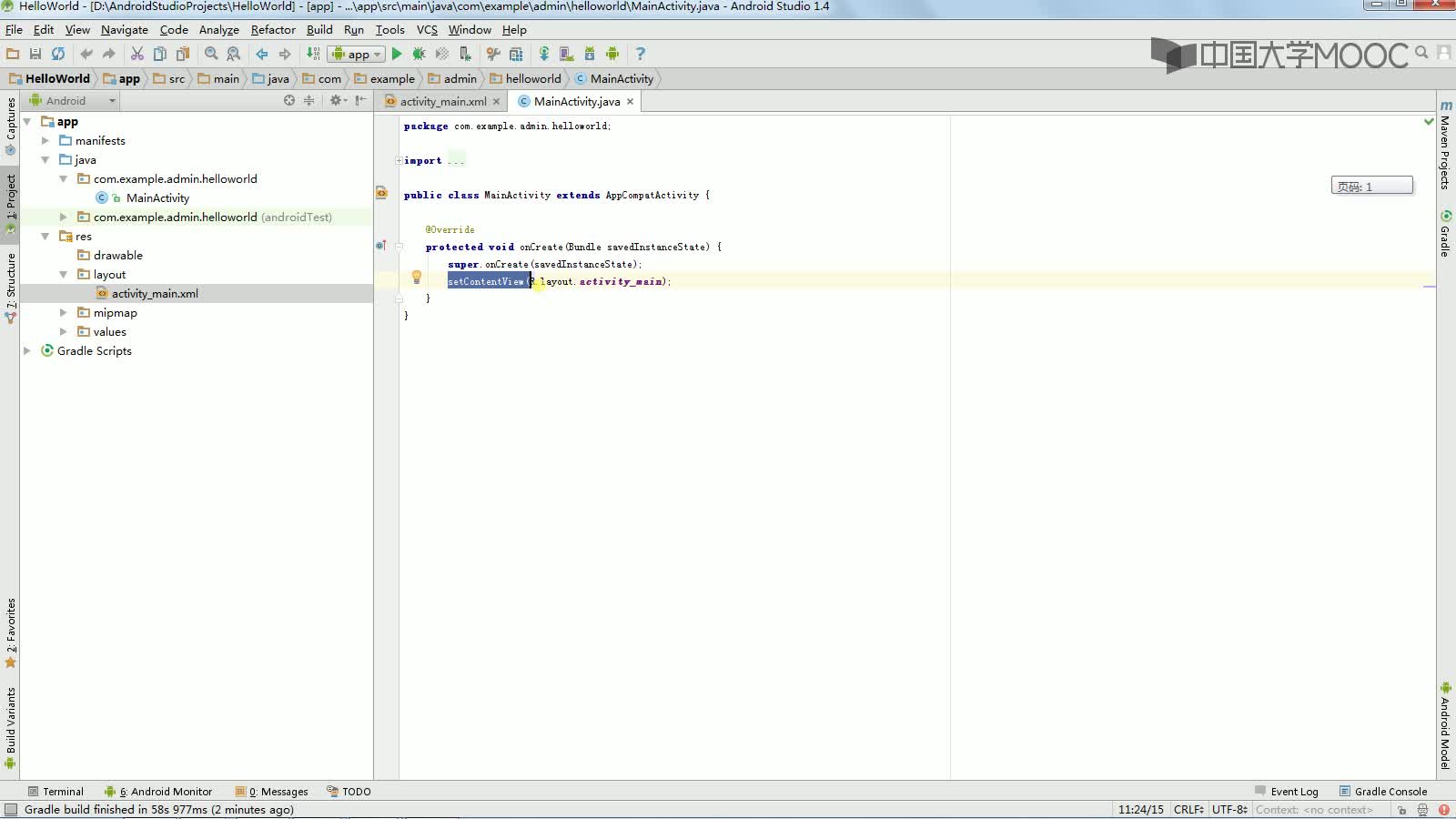Screen dimensions: 1456x819
Task: Expand the values folder
Action: [x=64, y=331]
